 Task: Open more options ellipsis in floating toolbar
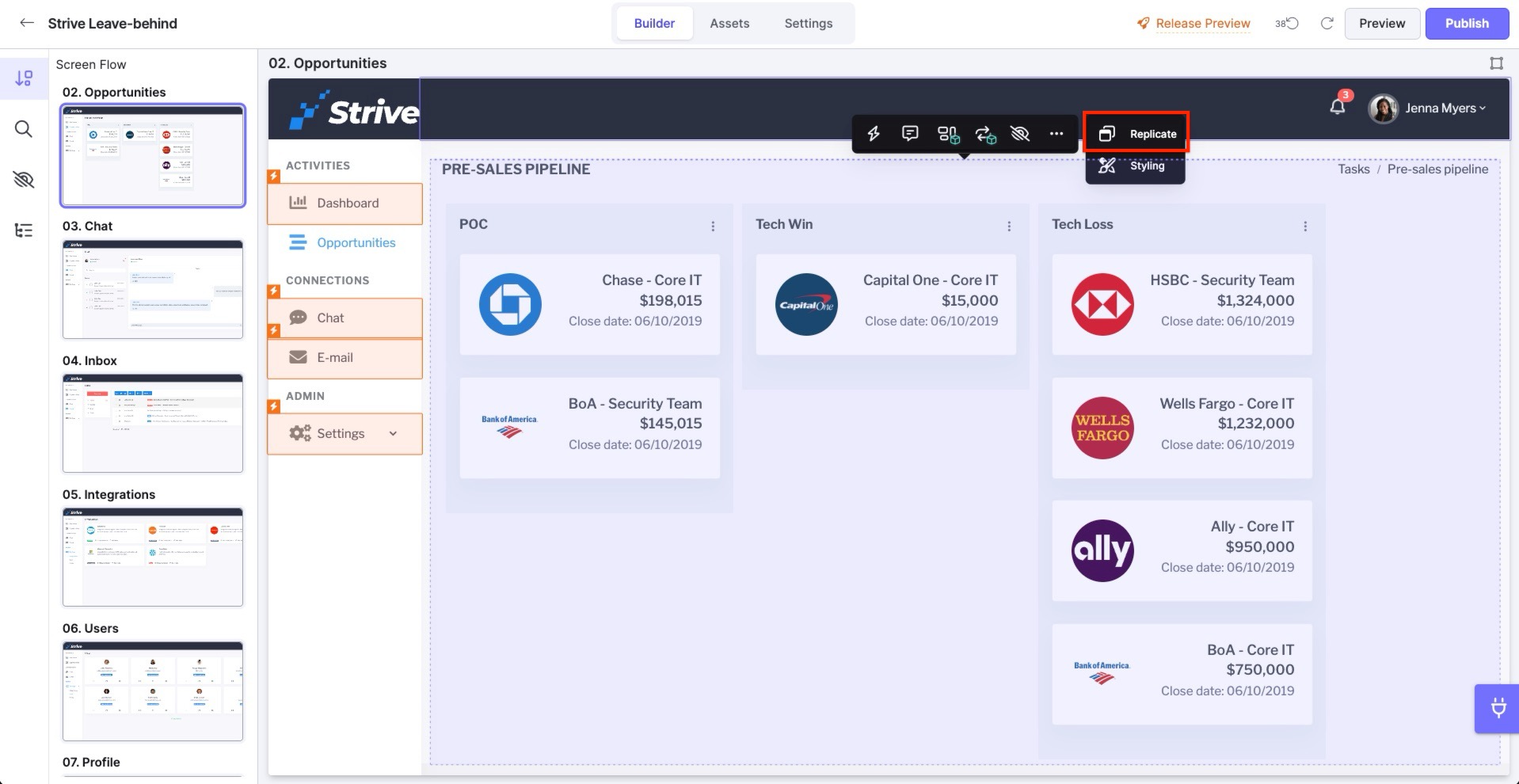[1056, 134]
